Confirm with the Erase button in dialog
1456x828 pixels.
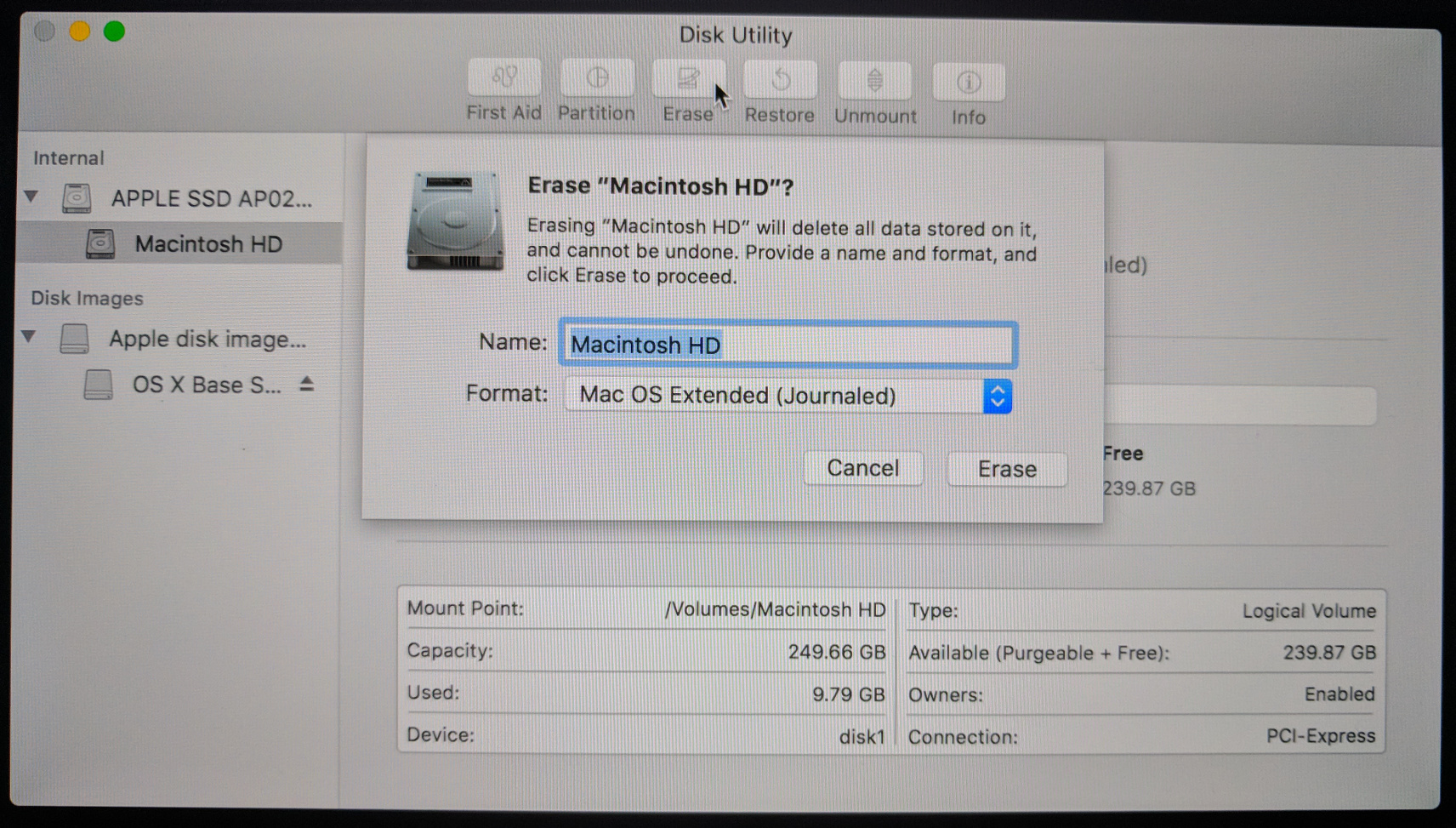1007,469
